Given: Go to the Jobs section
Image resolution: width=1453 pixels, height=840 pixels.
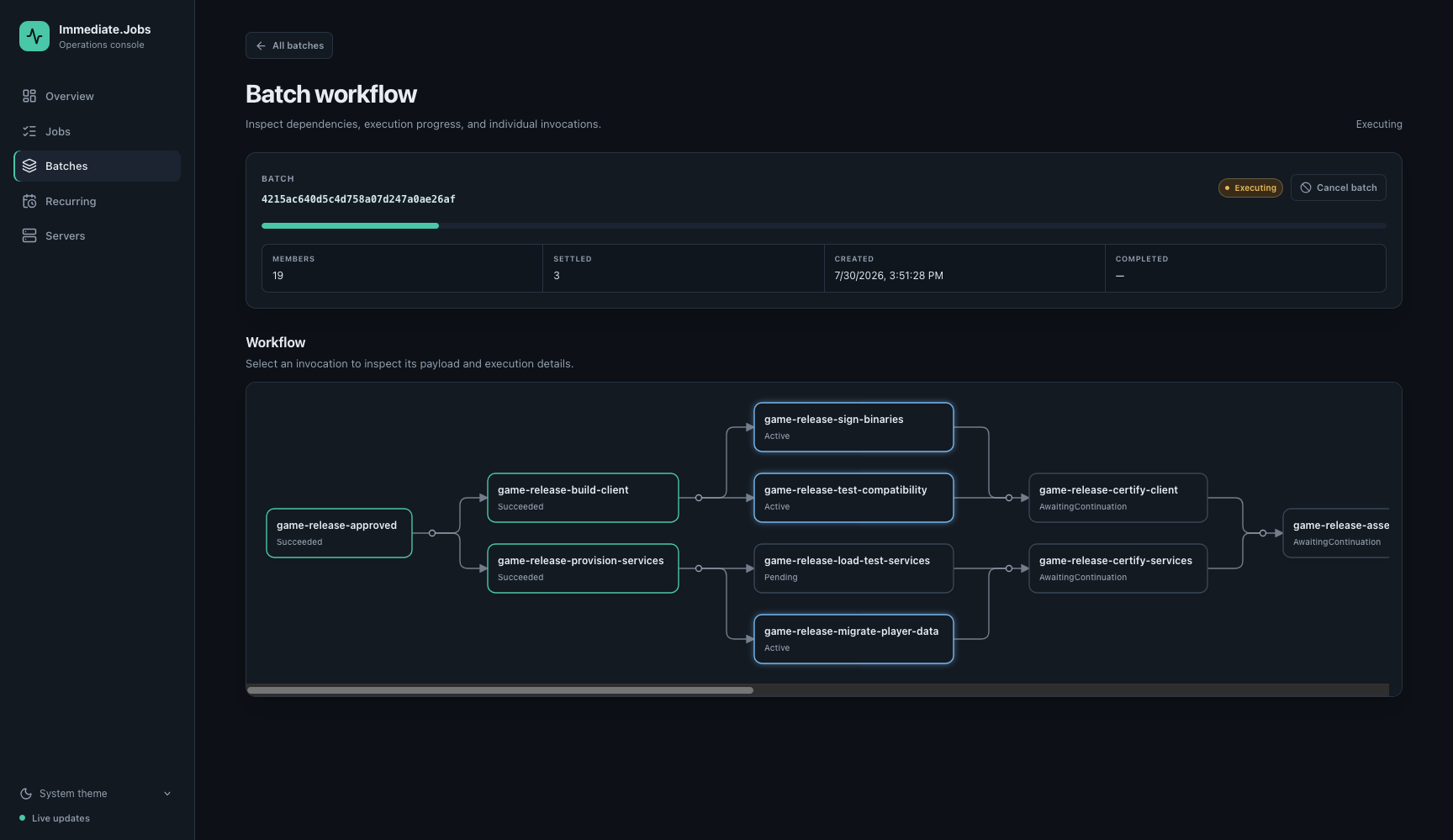Looking at the screenshot, I should [98, 131].
